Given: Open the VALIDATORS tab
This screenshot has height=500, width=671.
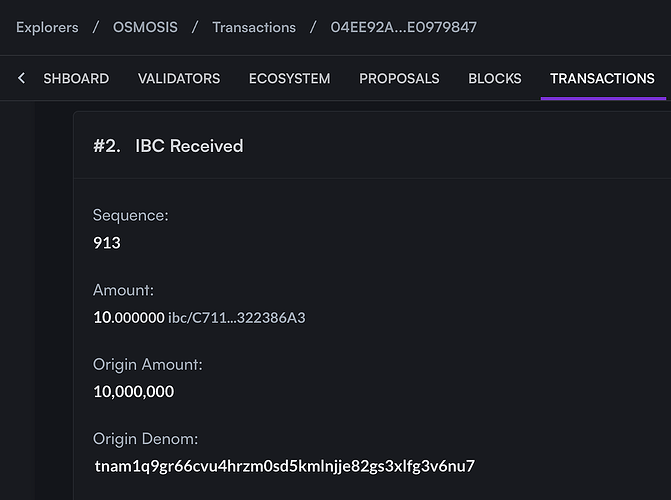Looking at the screenshot, I should 179,78.
